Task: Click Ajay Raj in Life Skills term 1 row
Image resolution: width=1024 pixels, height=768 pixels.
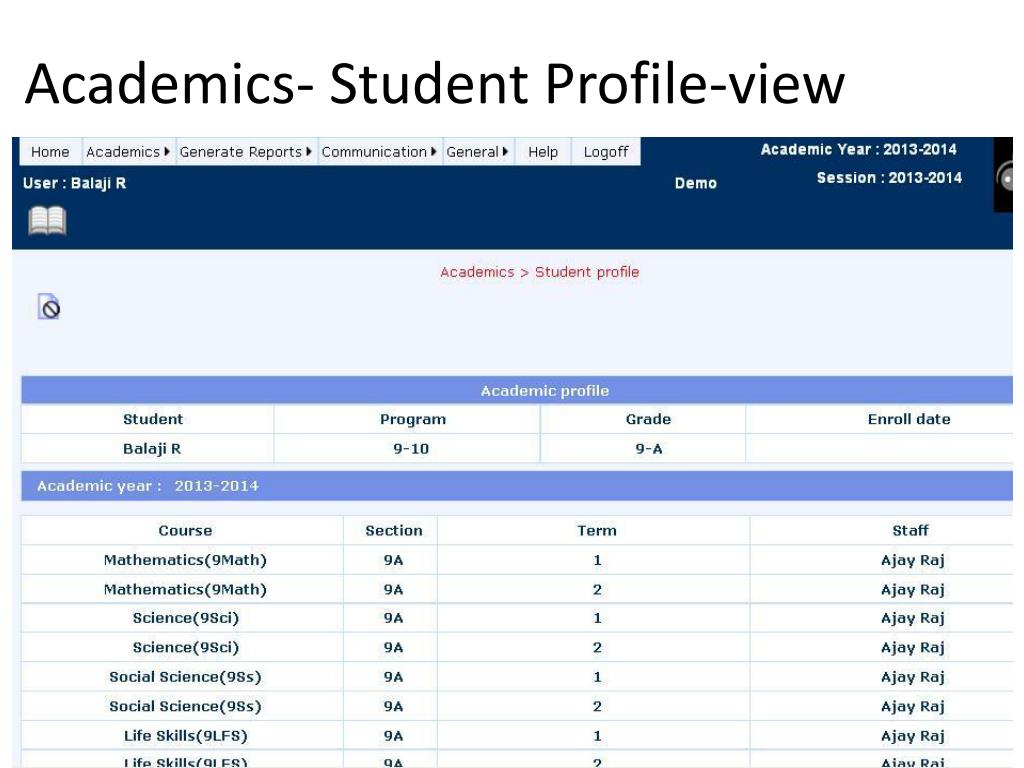Action: [x=912, y=735]
